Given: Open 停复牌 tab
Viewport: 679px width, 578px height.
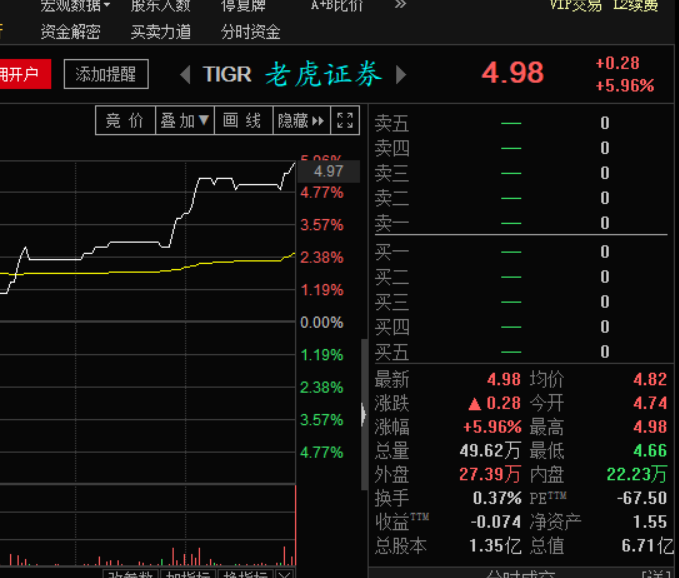Looking at the screenshot, I should tap(243, 5).
